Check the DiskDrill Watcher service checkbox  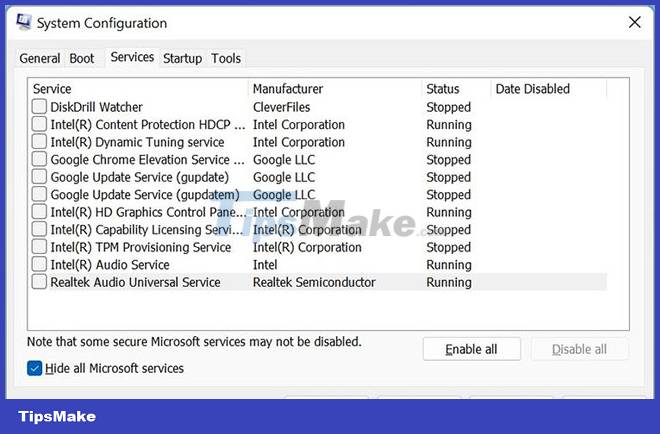pyautogui.click(x=39, y=107)
